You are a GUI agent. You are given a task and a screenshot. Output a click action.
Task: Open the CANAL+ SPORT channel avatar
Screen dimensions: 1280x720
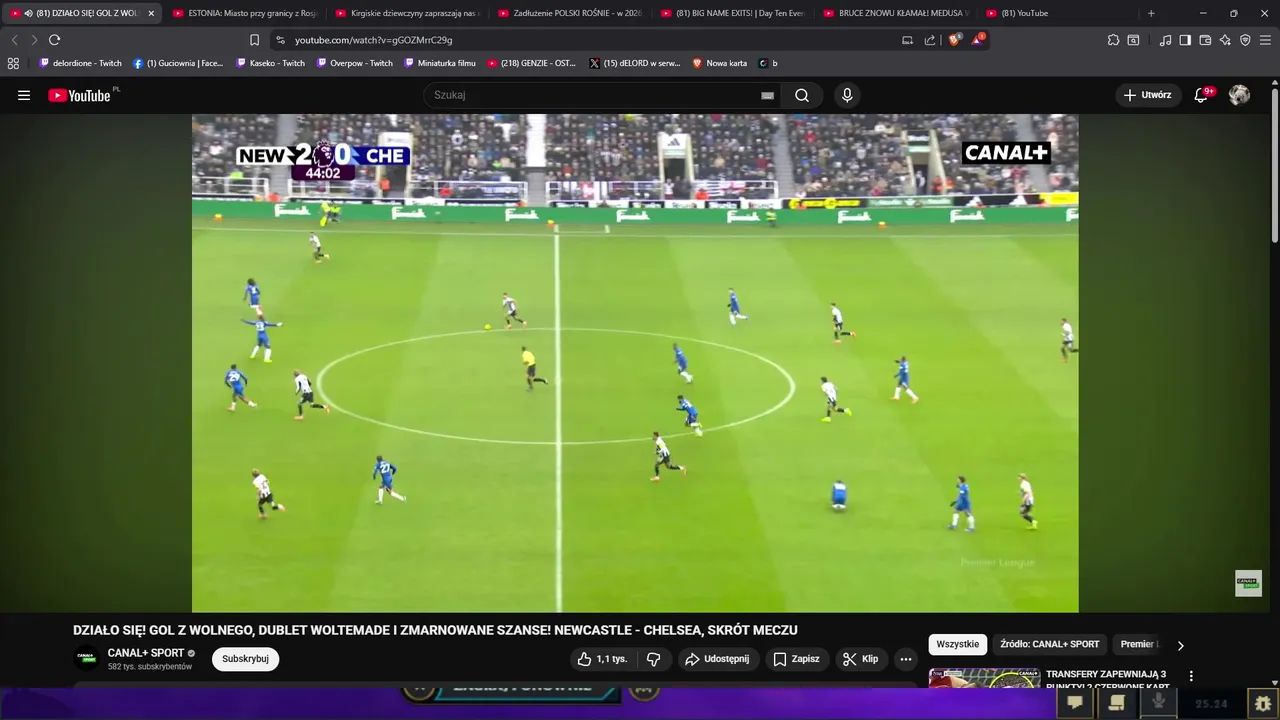[87, 659]
